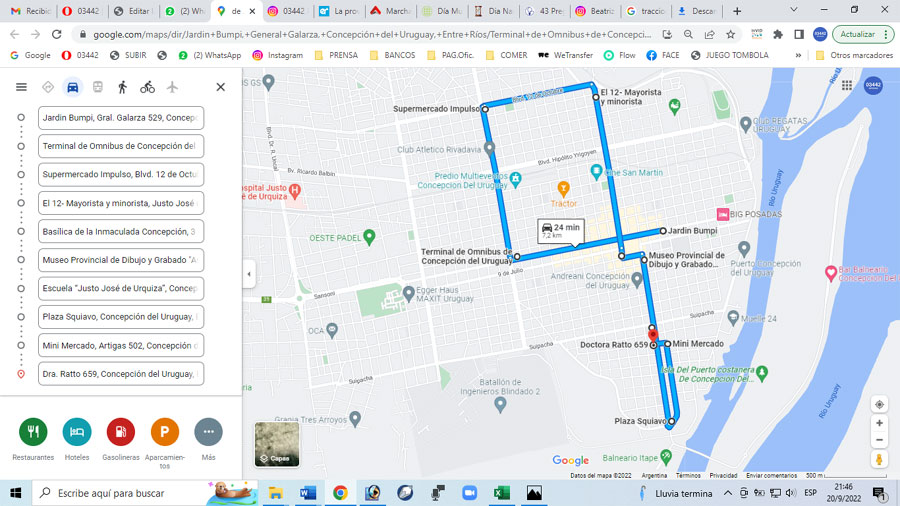Image resolution: width=900 pixels, height=506 pixels.
Task: Click the Gasolineras category icon
Action: pyautogui.click(x=120, y=432)
